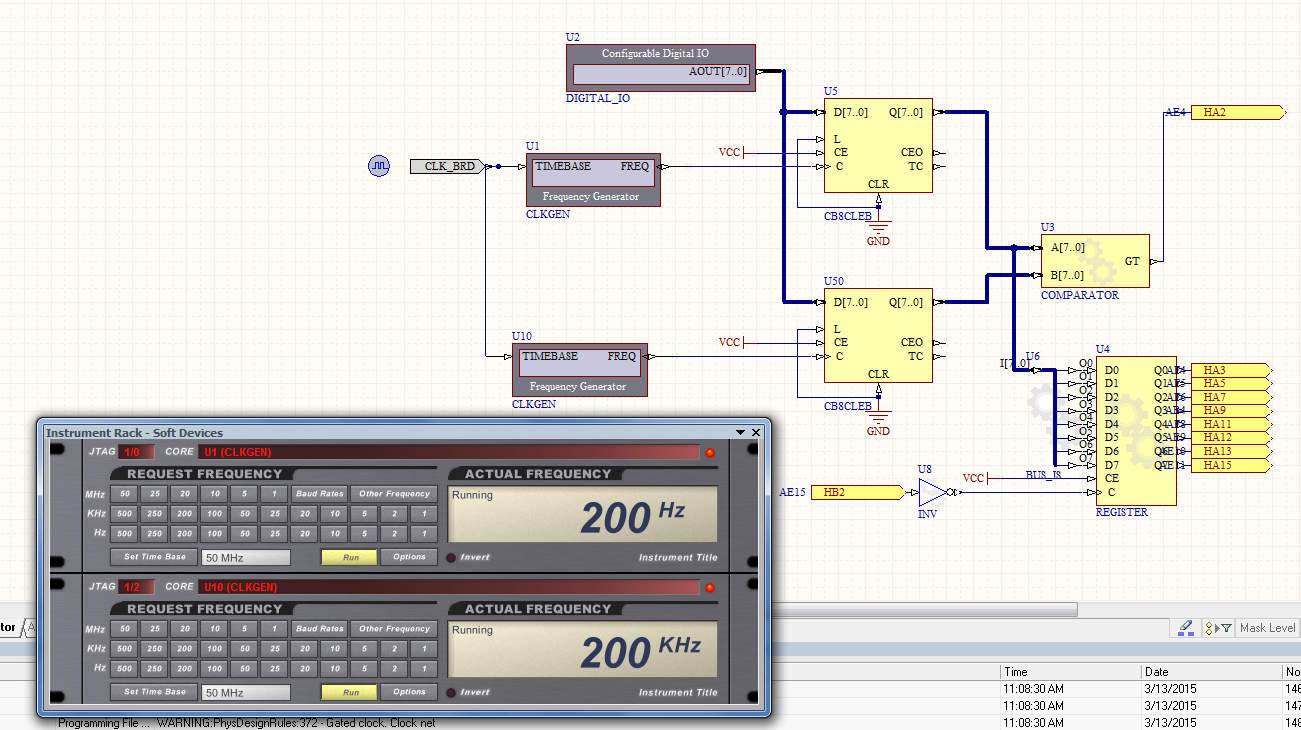Open Other Frequency options for U10 CLKGEN
This screenshot has height=730, width=1301.
[394, 629]
